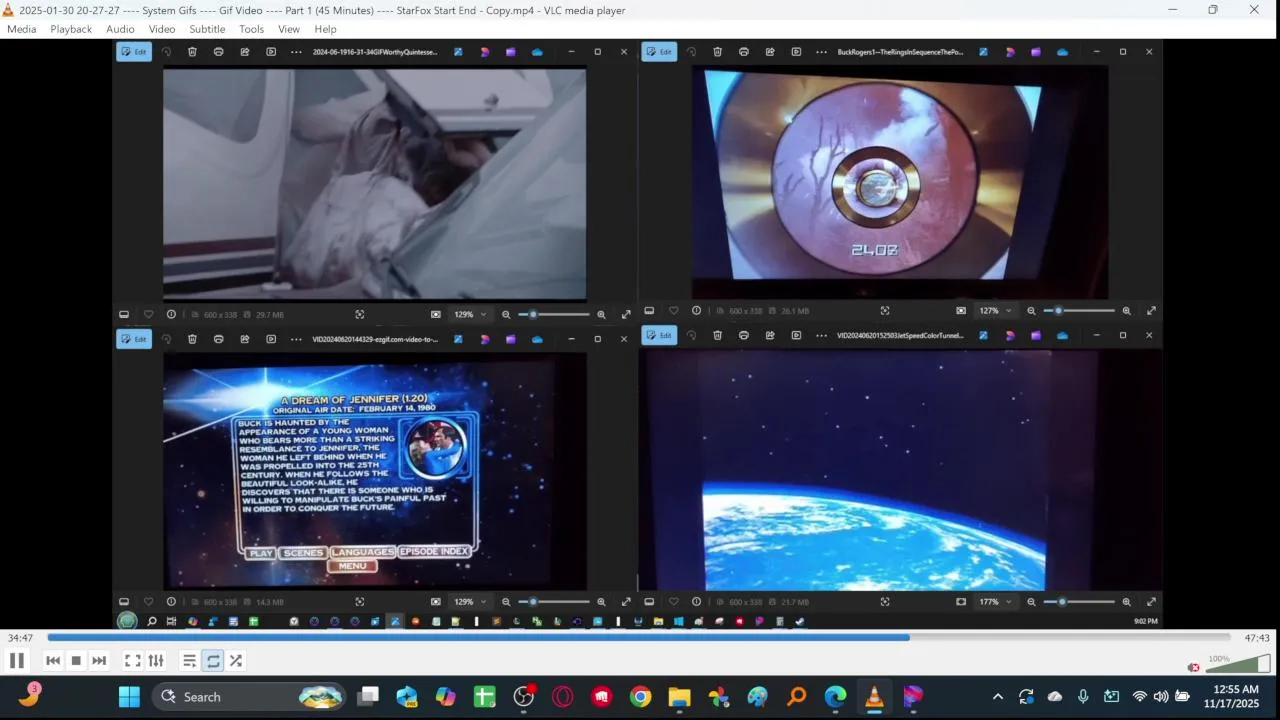The height and width of the screenshot is (720, 1280).
Task: Open the microphone tray icon
Action: [x=1083, y=697]
